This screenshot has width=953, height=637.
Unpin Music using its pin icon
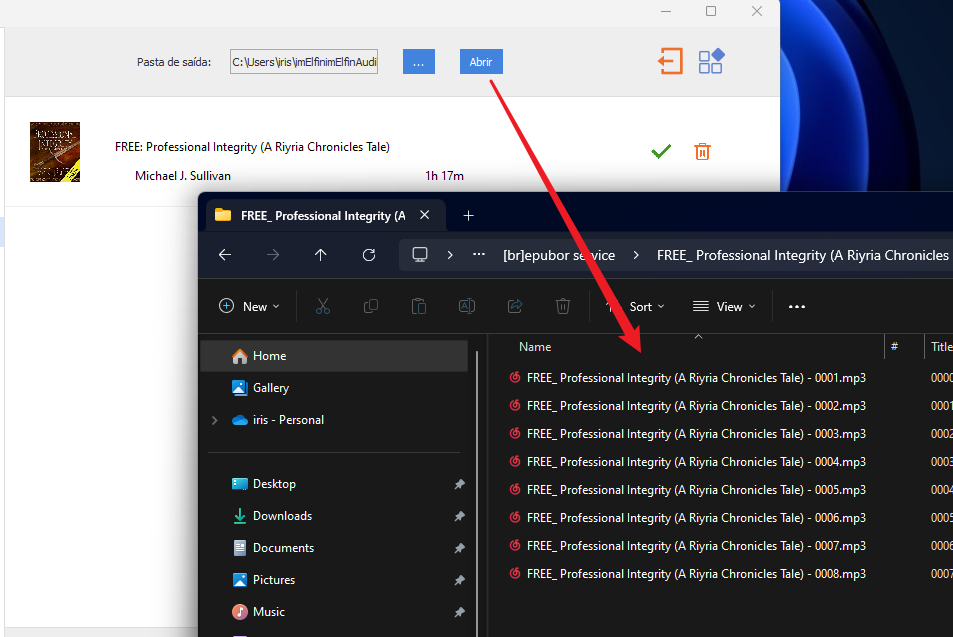click(459, 613)
